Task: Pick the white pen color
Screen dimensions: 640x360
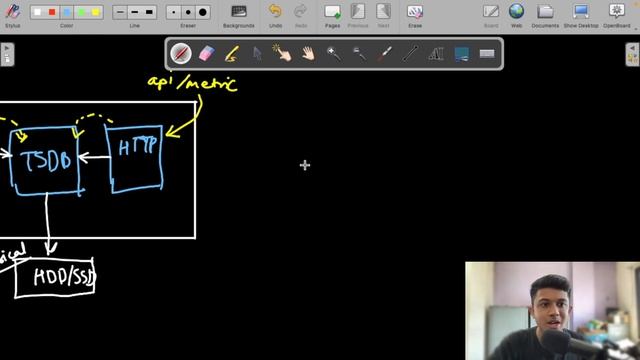Action: coord(37,12)
